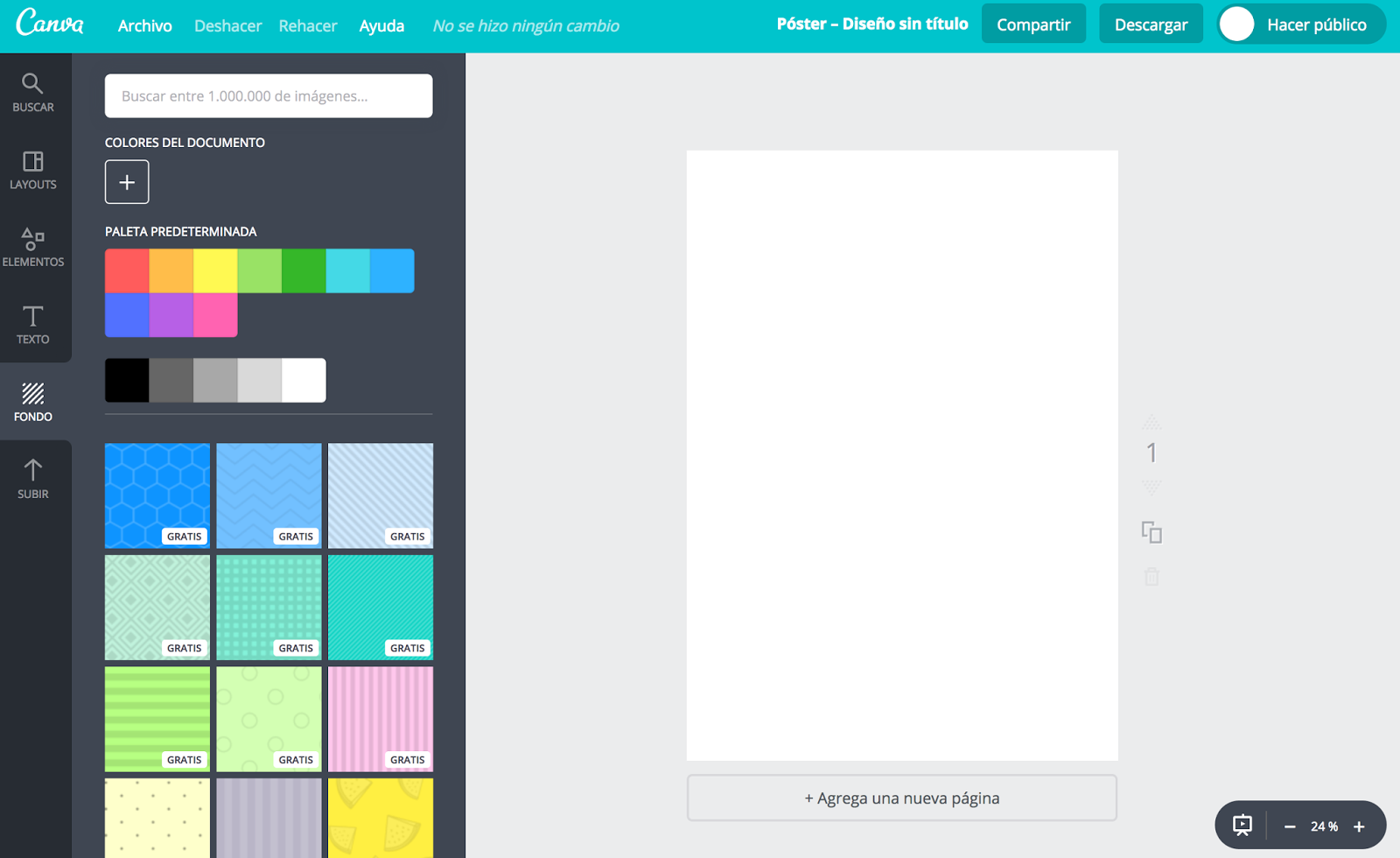Viewport: 1400px width, 858px height.
Task: Start presentation mode from bottom toolbar
Action: (1242, 825)
